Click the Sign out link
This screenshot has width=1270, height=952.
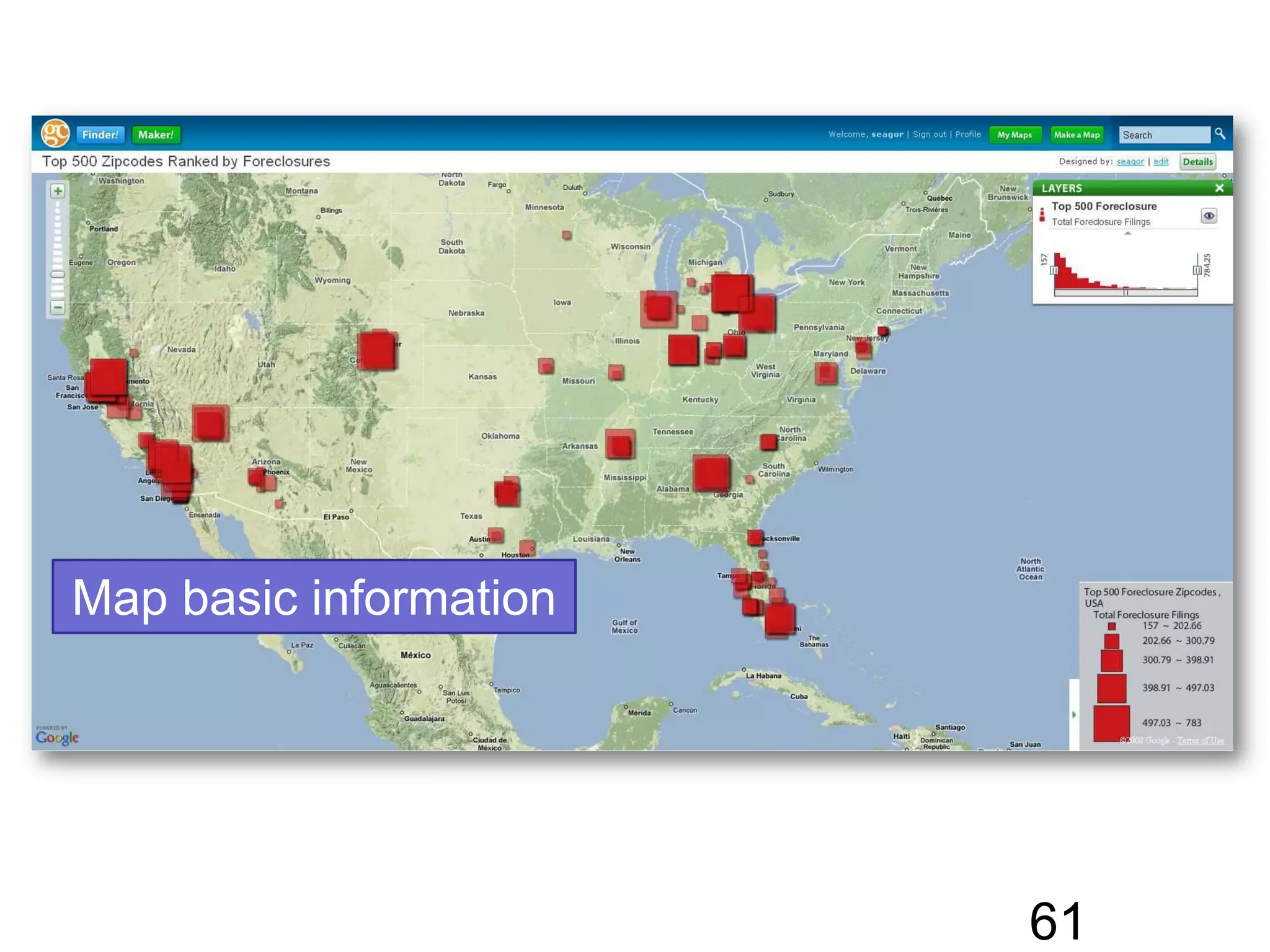pyautogui.click(x=929, y=134)
